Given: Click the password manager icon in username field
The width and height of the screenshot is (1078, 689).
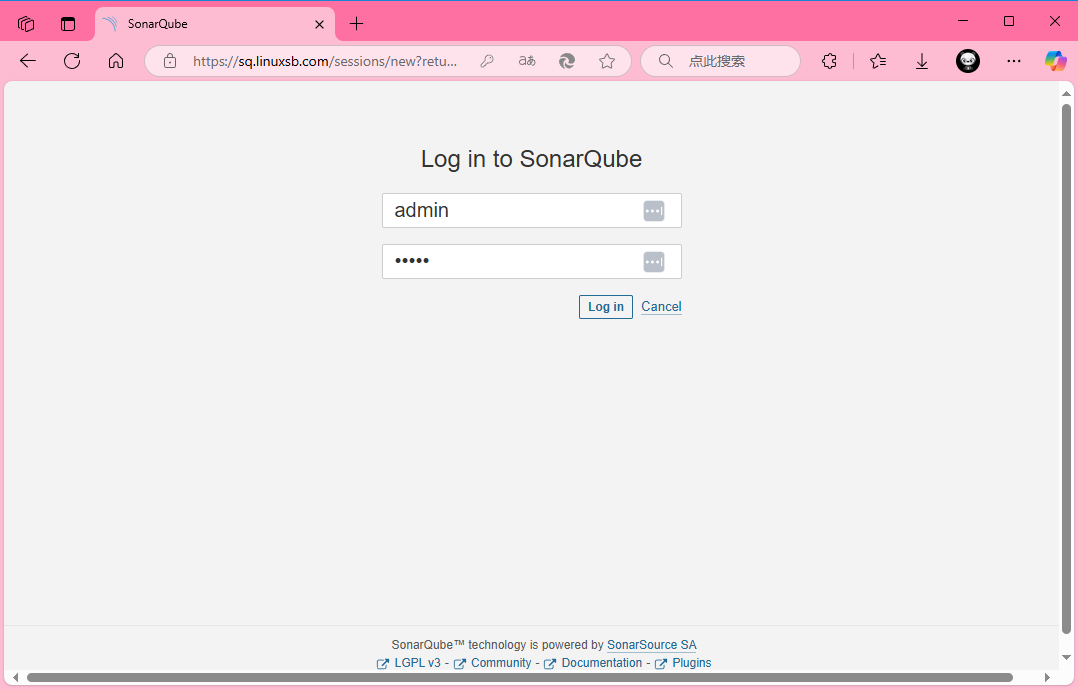Looking at the screenshot, I should [654, 211].
